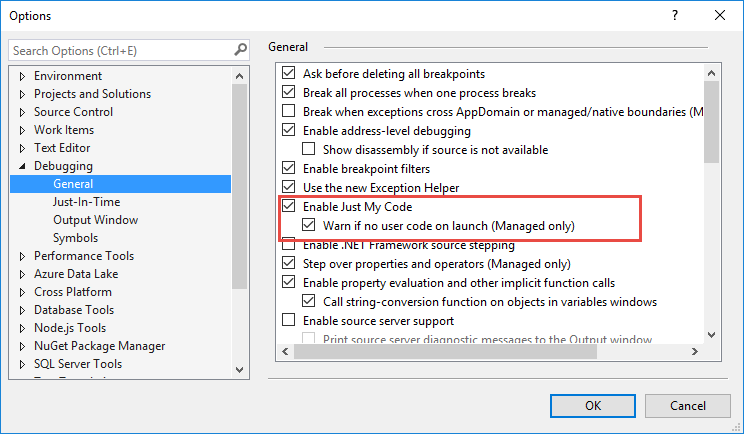Expand the Source Control node

pyautogui.click(x=22, y=112)
